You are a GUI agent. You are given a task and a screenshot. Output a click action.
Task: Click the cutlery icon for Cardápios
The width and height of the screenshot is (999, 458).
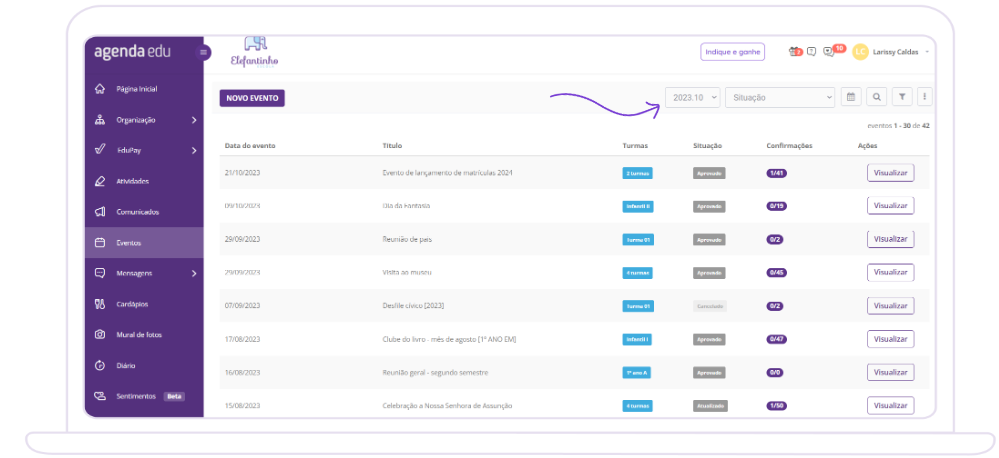(99, 304)
